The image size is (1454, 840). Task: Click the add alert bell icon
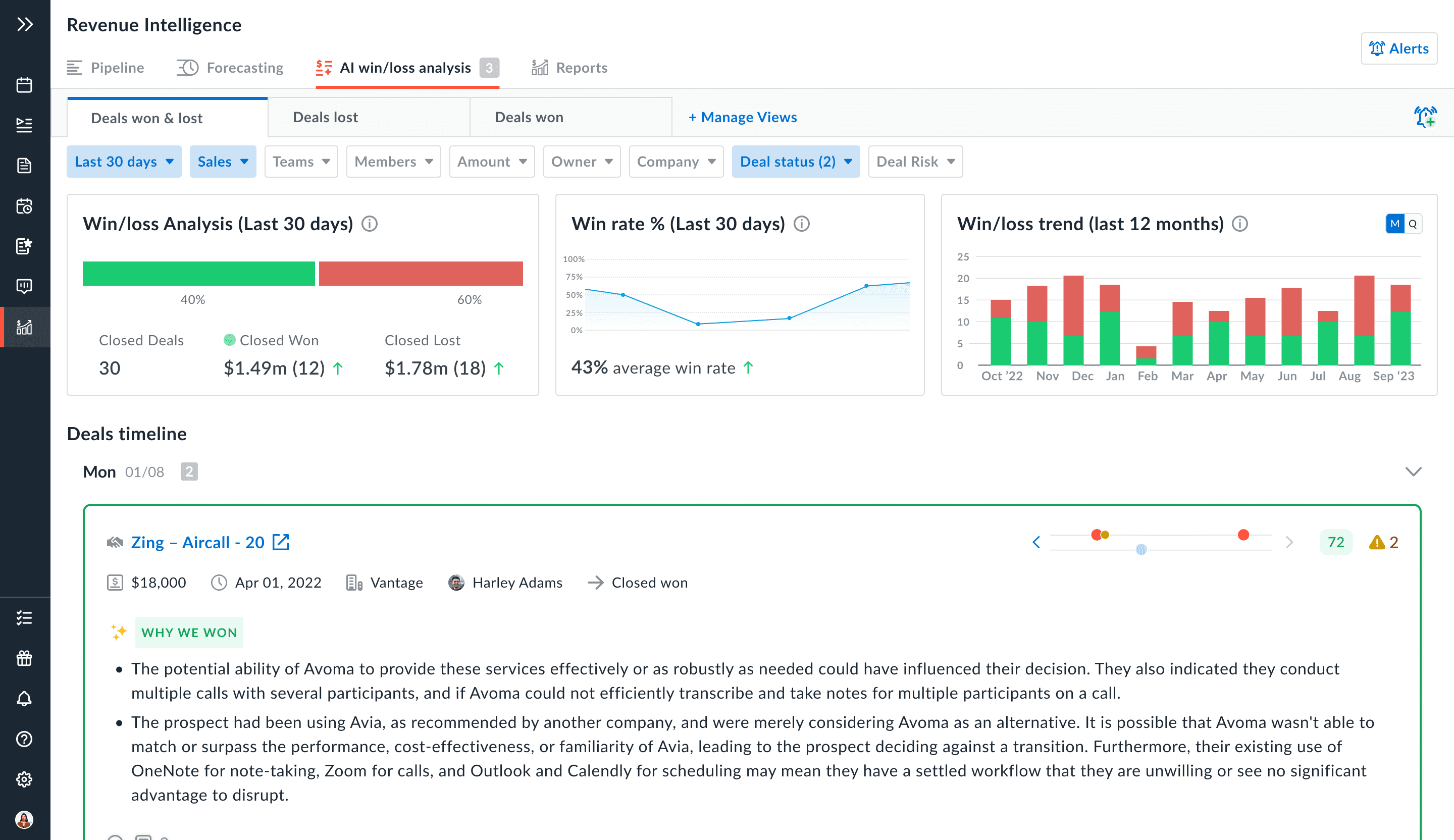[1425, 117]
